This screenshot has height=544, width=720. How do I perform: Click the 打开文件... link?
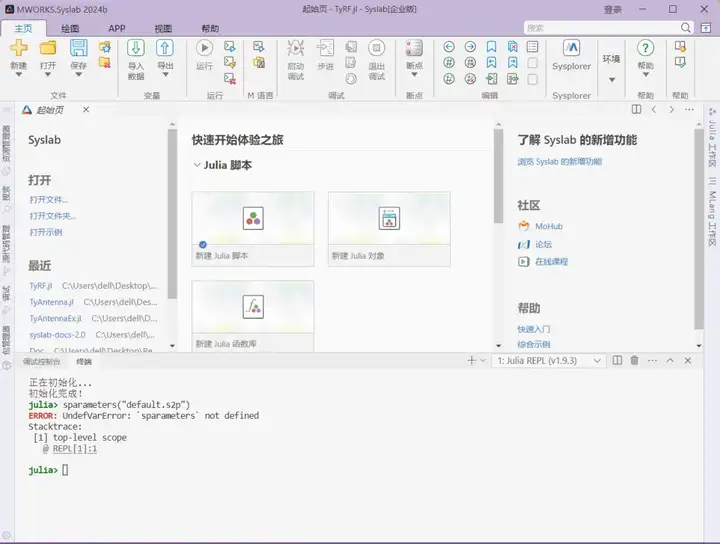[x=49, y=199]
